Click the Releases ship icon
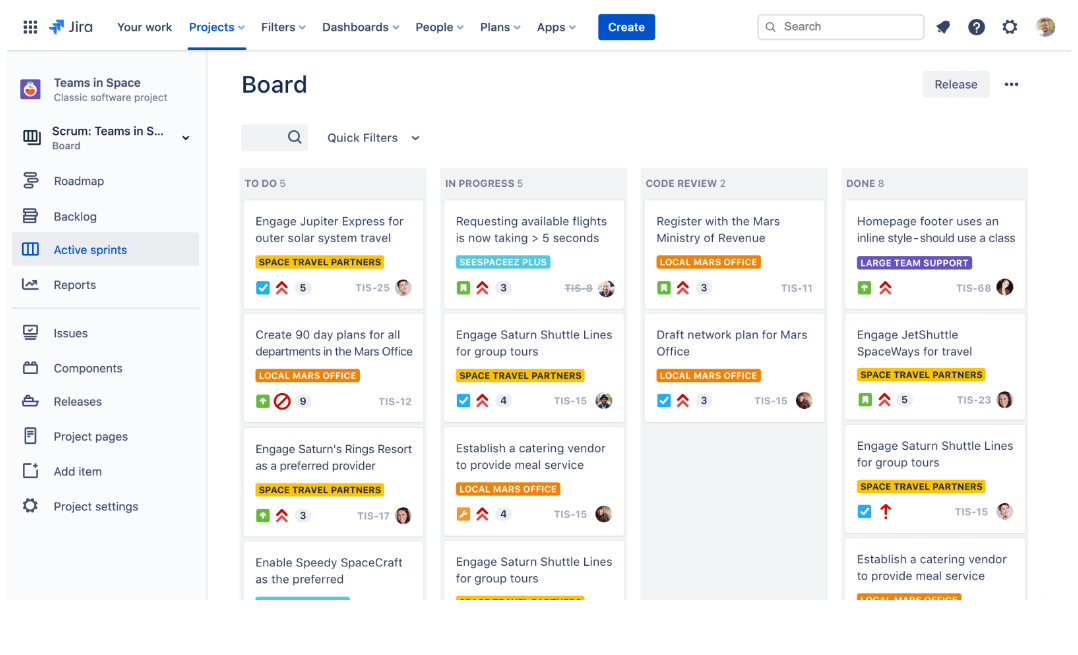The image size is (1078, 655). coord(30,401)
